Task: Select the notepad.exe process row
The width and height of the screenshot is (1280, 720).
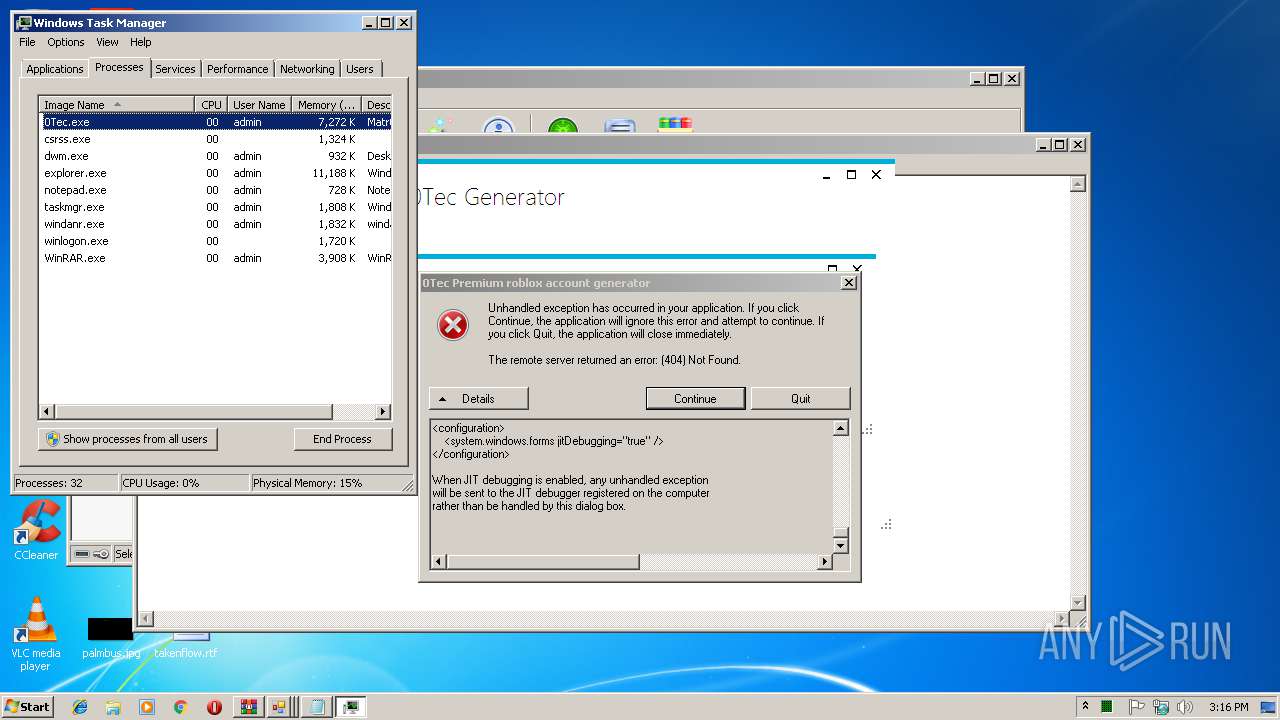Action: (215, 190)
